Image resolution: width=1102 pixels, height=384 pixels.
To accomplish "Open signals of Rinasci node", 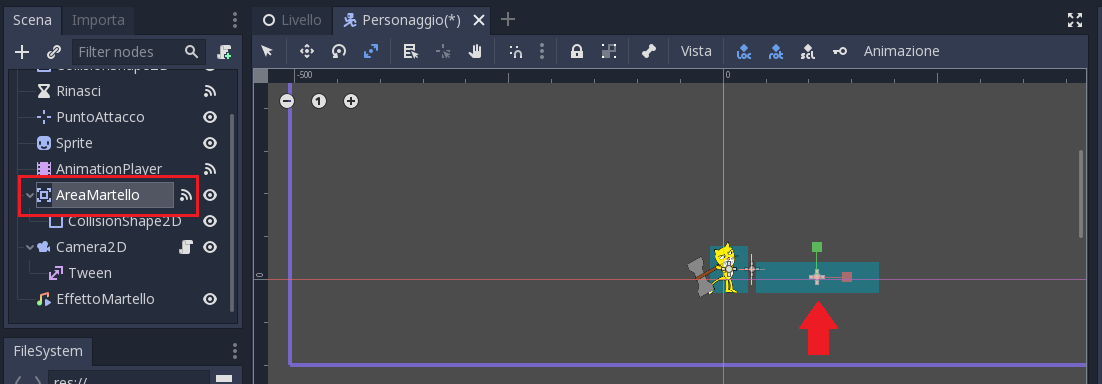I will pyautogui.click(x=209, y=91).
